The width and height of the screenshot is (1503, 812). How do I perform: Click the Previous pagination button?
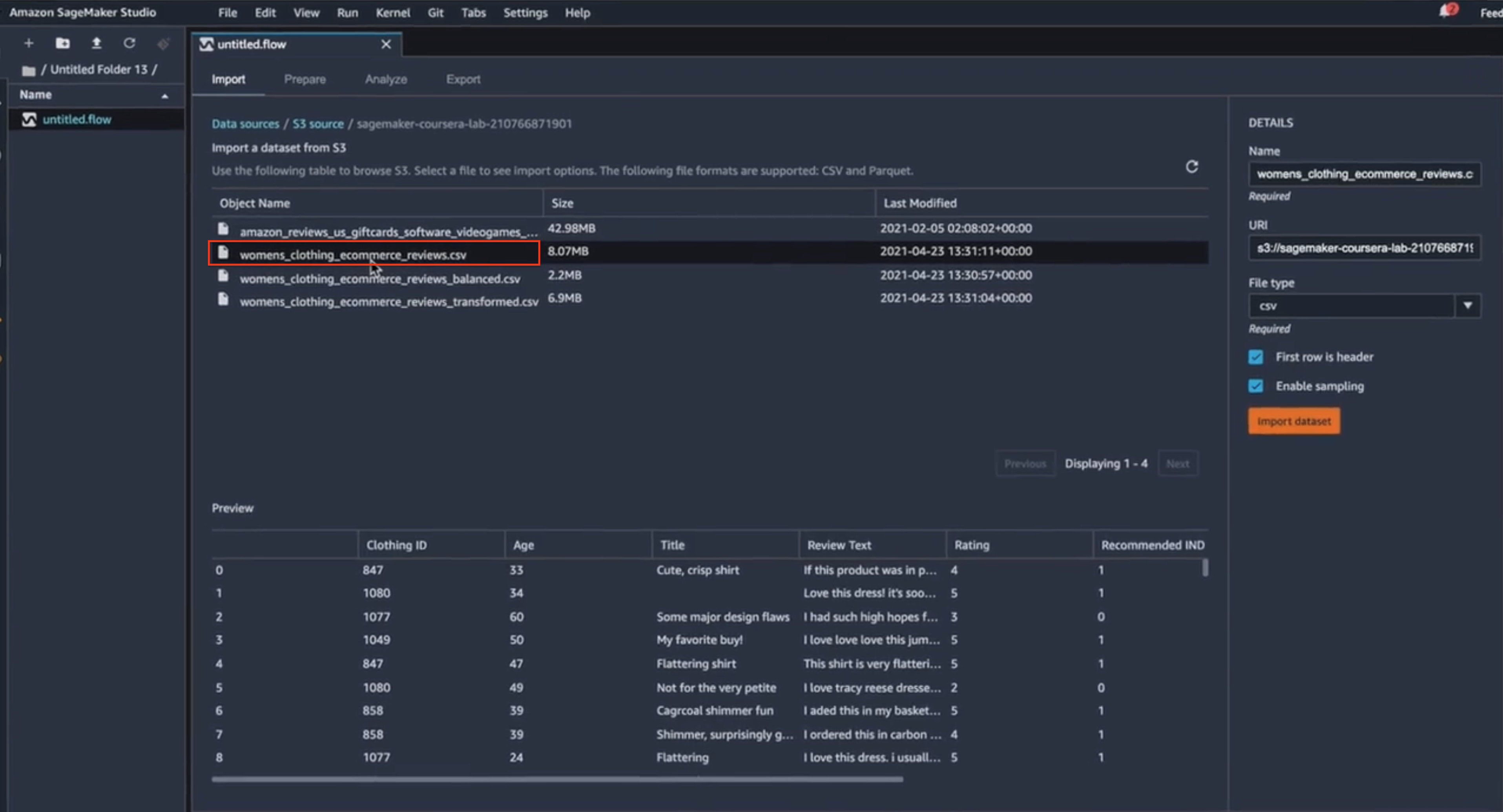(x=1025, y=464)
